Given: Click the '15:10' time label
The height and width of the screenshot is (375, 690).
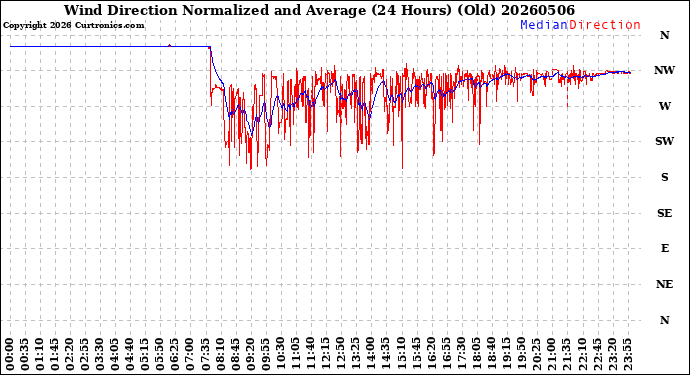Looking at the screenshot, I should pos(401,355).
